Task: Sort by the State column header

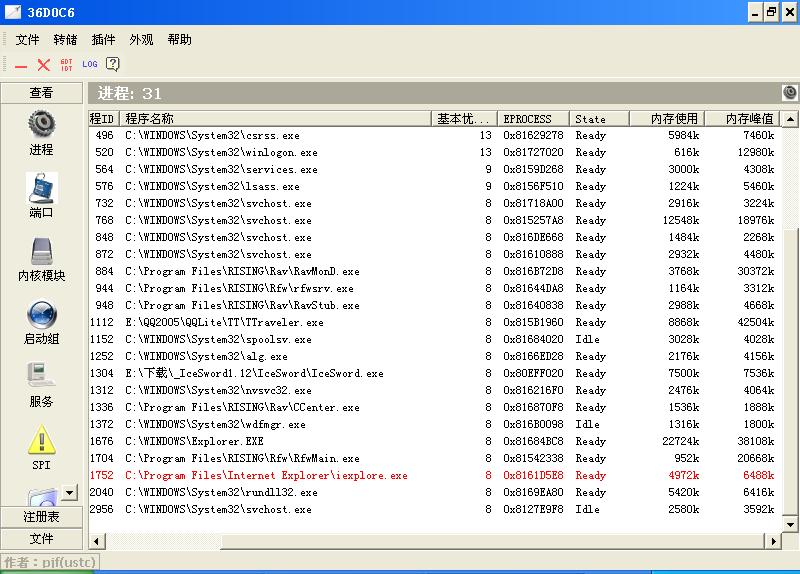Action: pos(599,119)
